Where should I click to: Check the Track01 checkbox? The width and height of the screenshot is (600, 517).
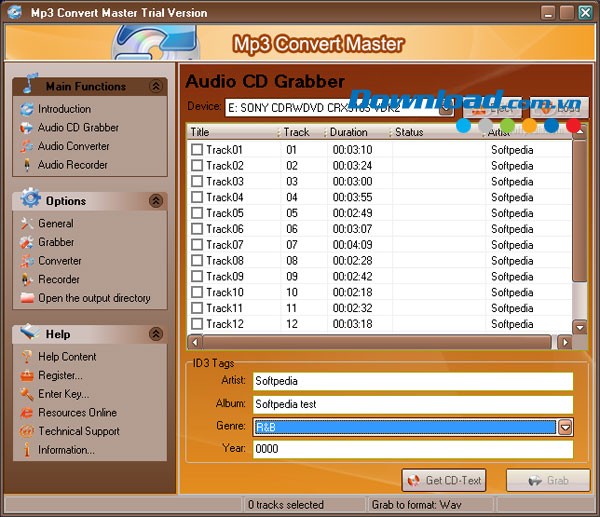pyautogui.click(x=197, y=150)
